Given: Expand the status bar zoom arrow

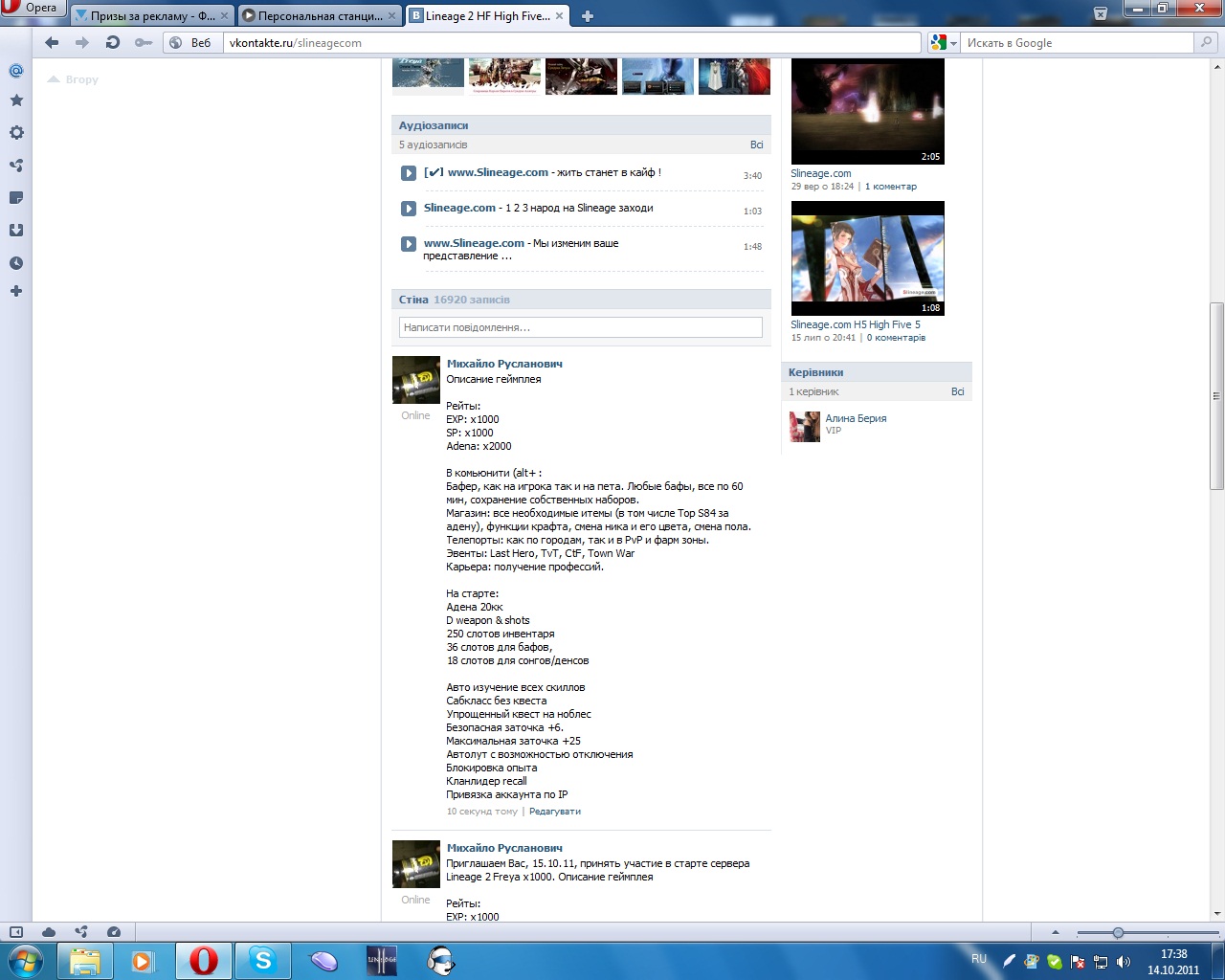Looking at the screenshot, I should pos(1056,932).
